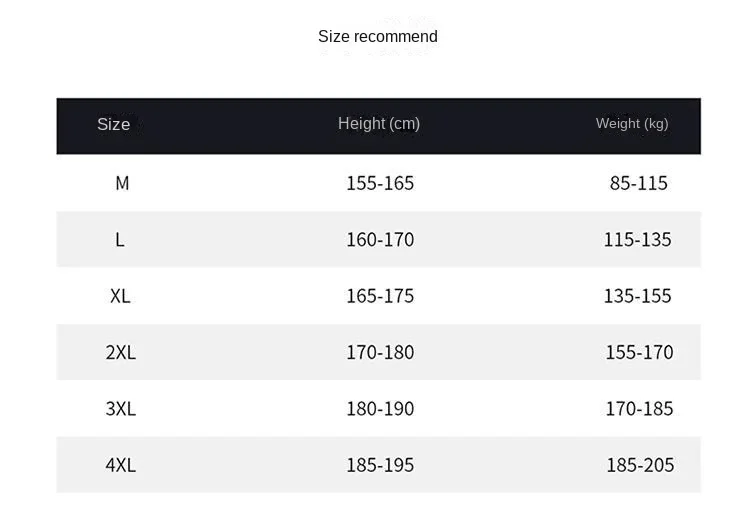
Task: Select the Height (cm) column header
Action: pos(379,124)
